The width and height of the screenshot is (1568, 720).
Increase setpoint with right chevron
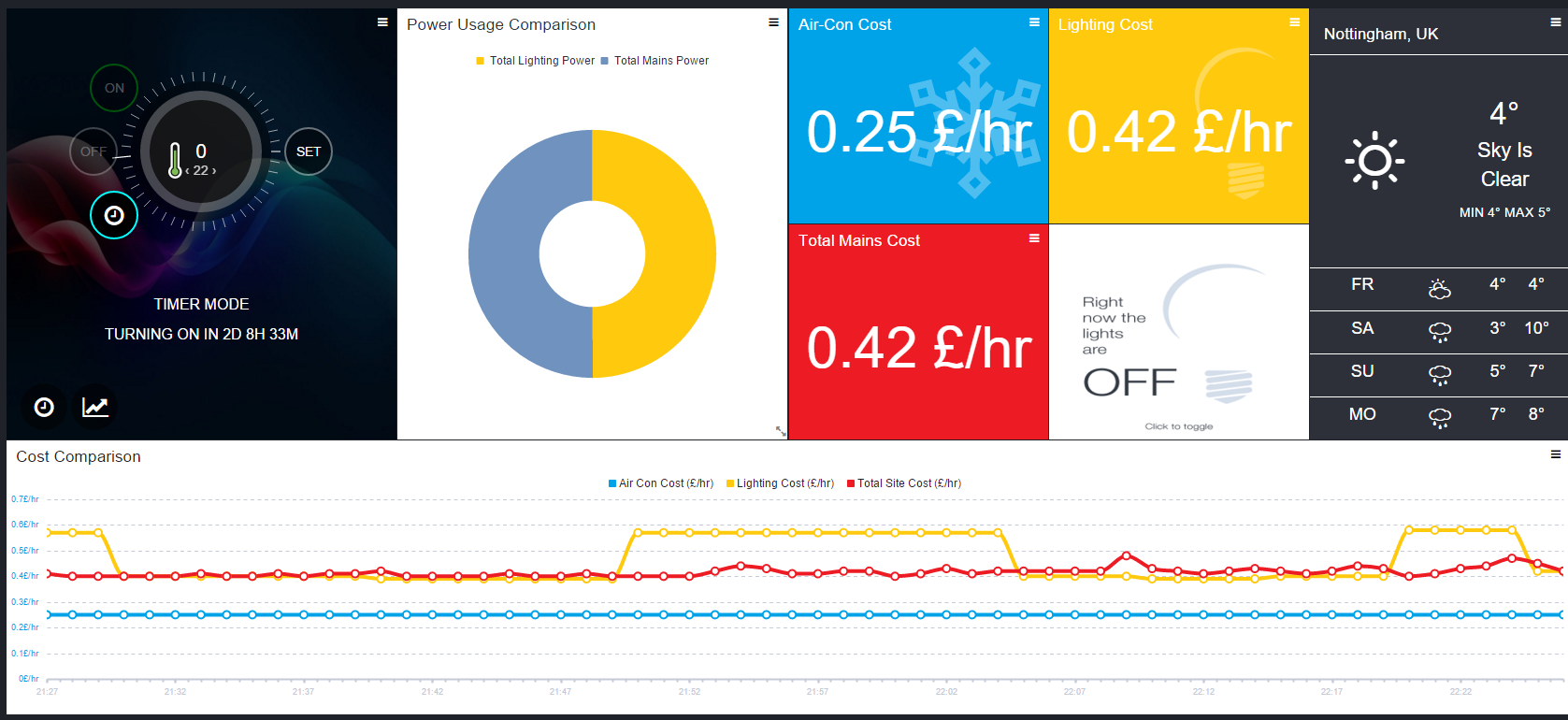(214, 171)
